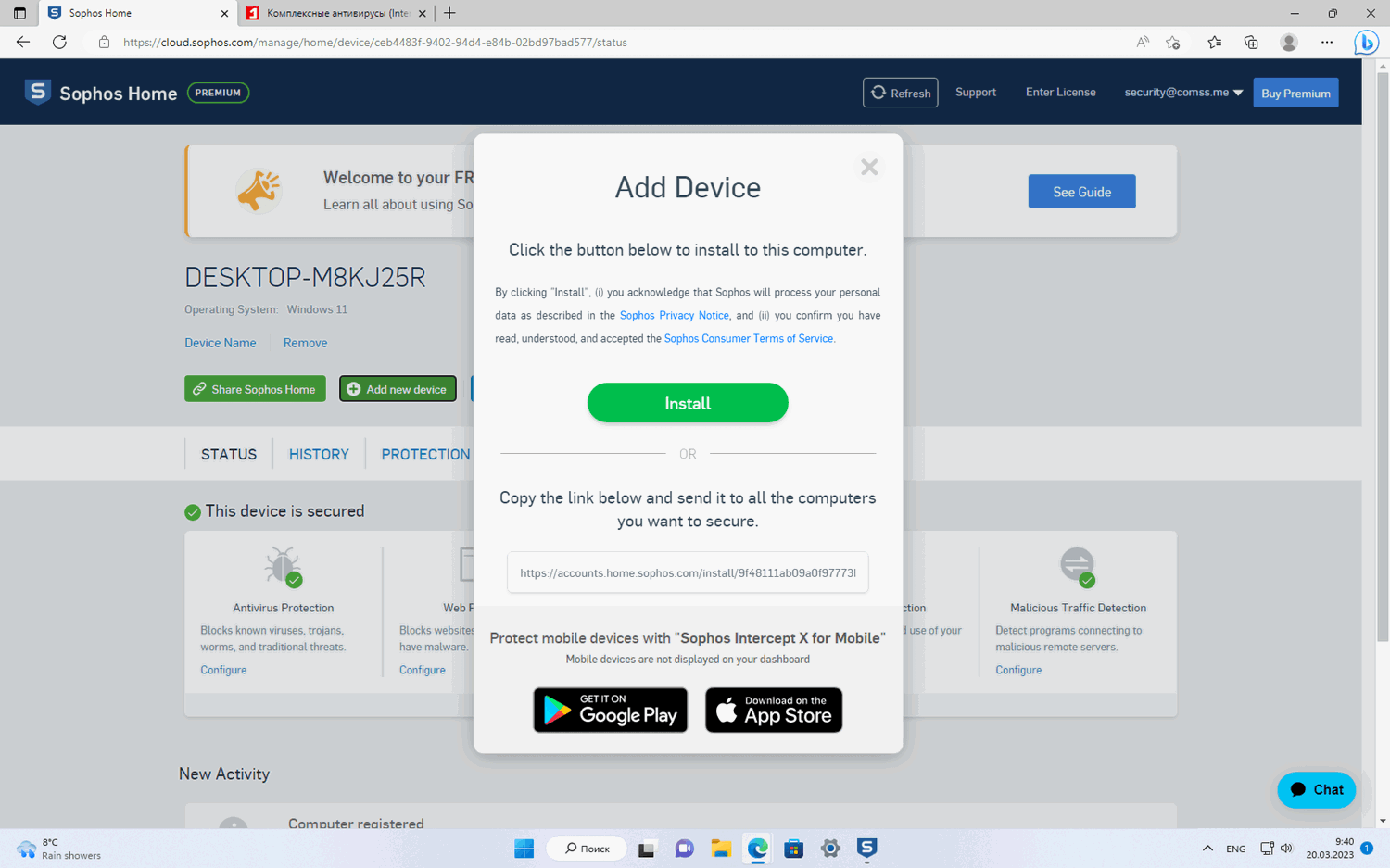This screenshot has width=1390, height=868.
Task: Open the Enter License option
Action: pyautogui.click(x=1061, y=92)
